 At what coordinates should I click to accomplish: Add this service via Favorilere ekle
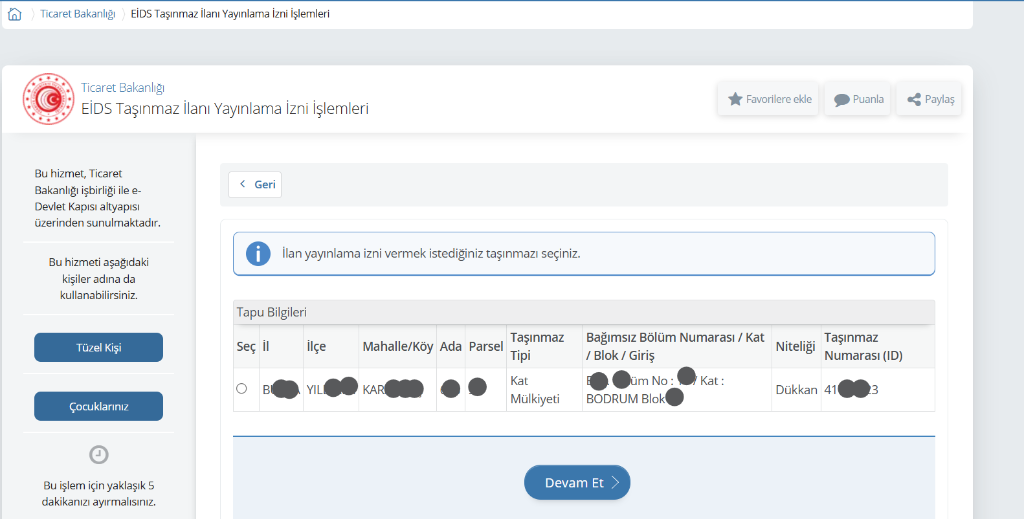[x=768, y=99]
